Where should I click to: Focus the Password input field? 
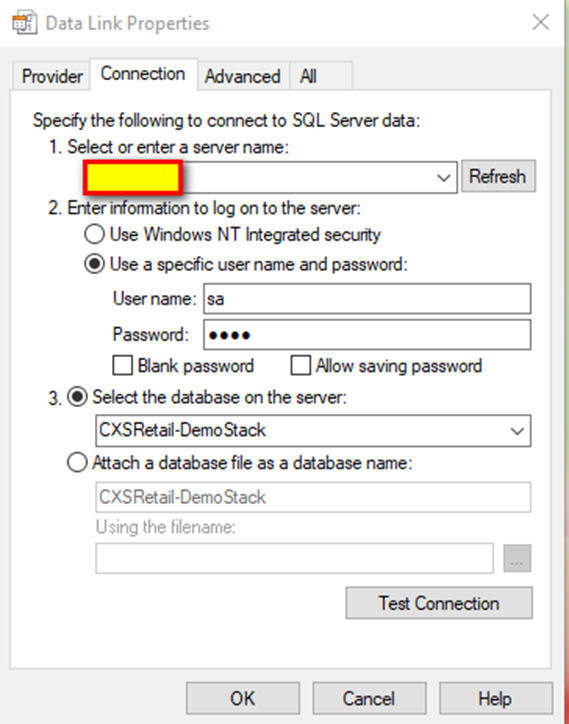(x=367, y=335)
